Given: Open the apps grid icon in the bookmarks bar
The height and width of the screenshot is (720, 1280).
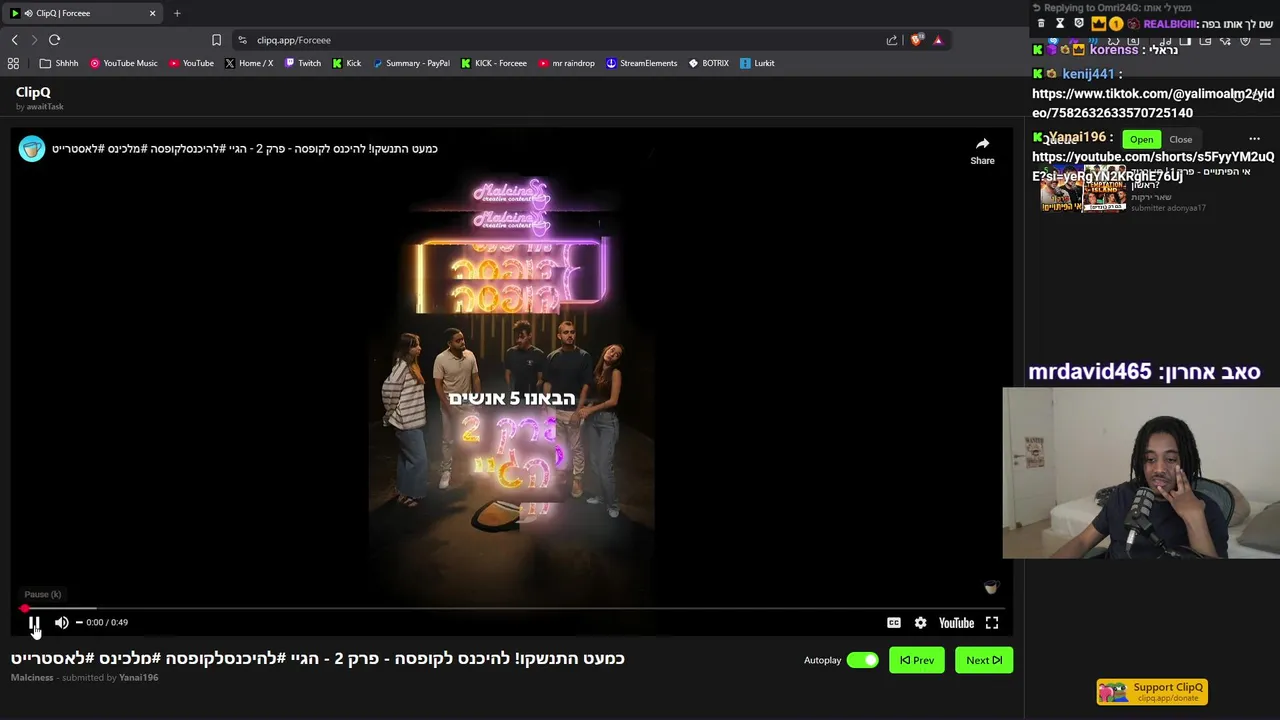Looking at the screenshot, I should [13, 63].
